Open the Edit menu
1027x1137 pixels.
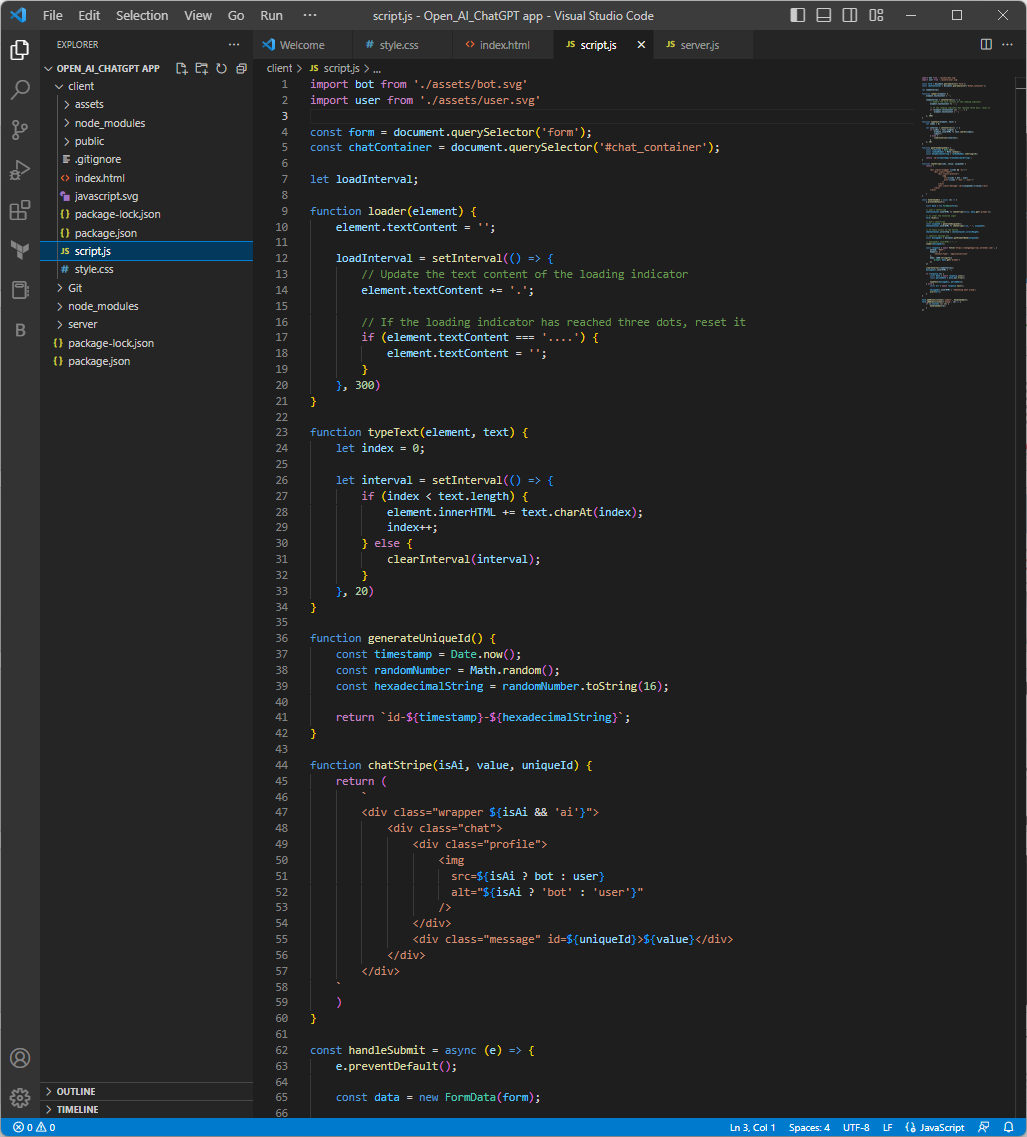[x=89, y=15]
